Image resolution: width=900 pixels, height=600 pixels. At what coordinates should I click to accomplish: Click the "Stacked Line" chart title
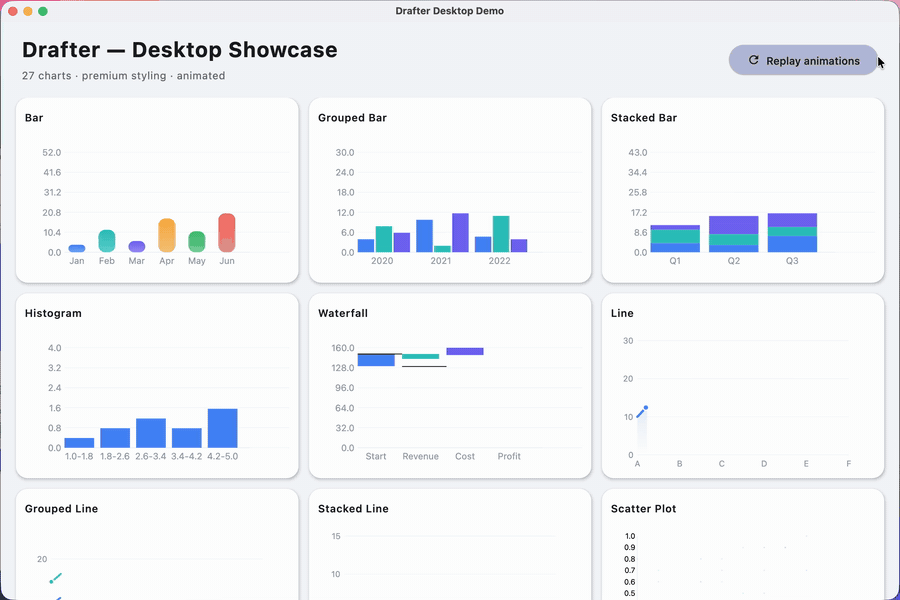click(353, 509)
